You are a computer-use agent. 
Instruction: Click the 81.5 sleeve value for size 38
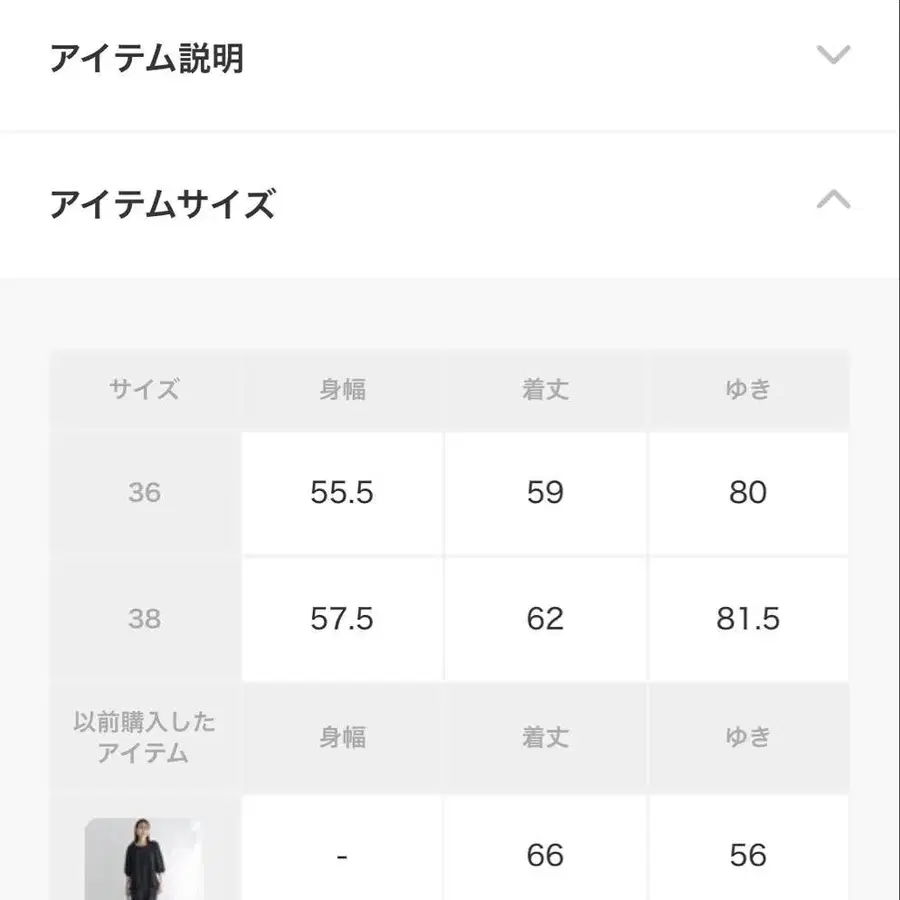point(748,618)
